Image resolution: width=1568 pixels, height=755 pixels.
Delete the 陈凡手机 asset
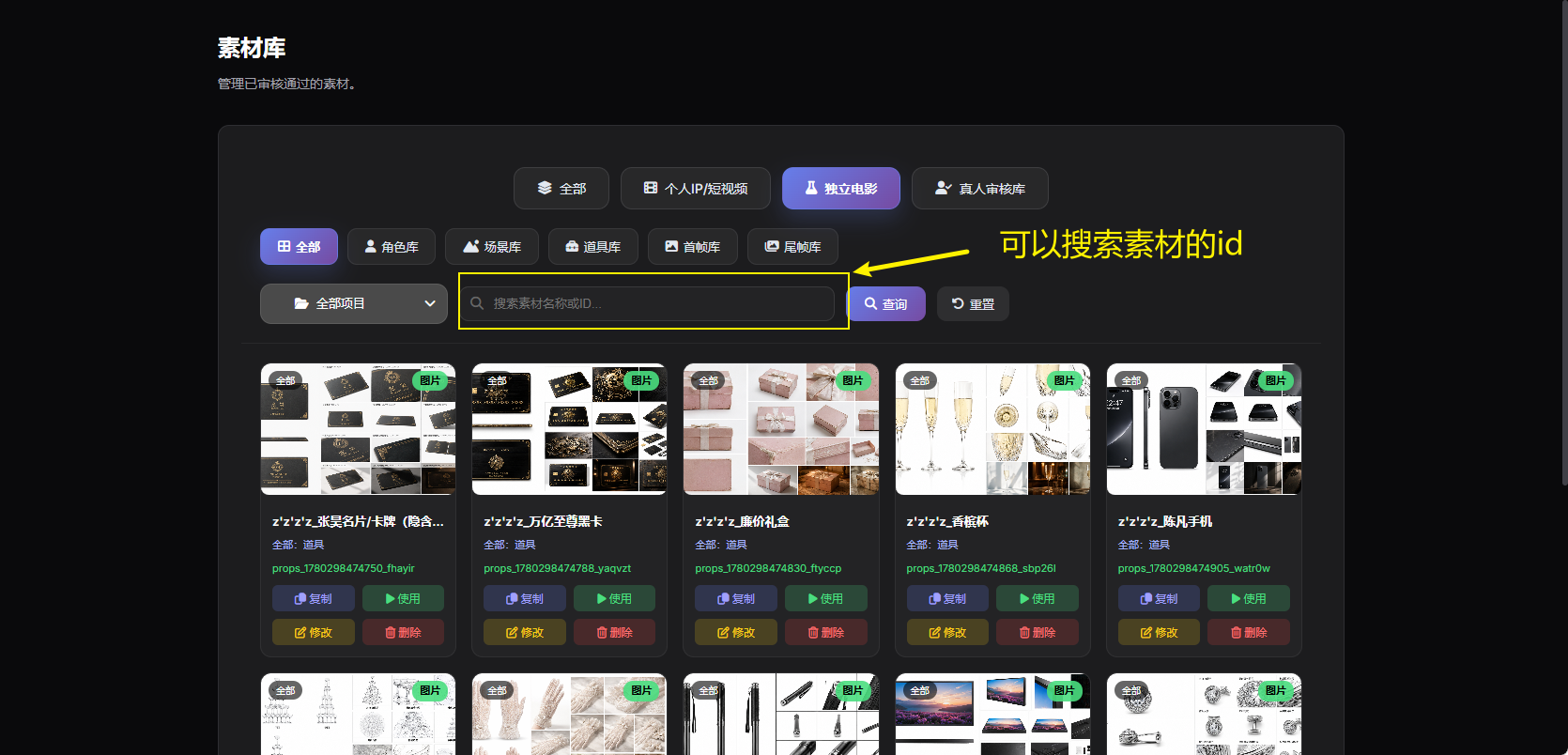point(1249,632)
